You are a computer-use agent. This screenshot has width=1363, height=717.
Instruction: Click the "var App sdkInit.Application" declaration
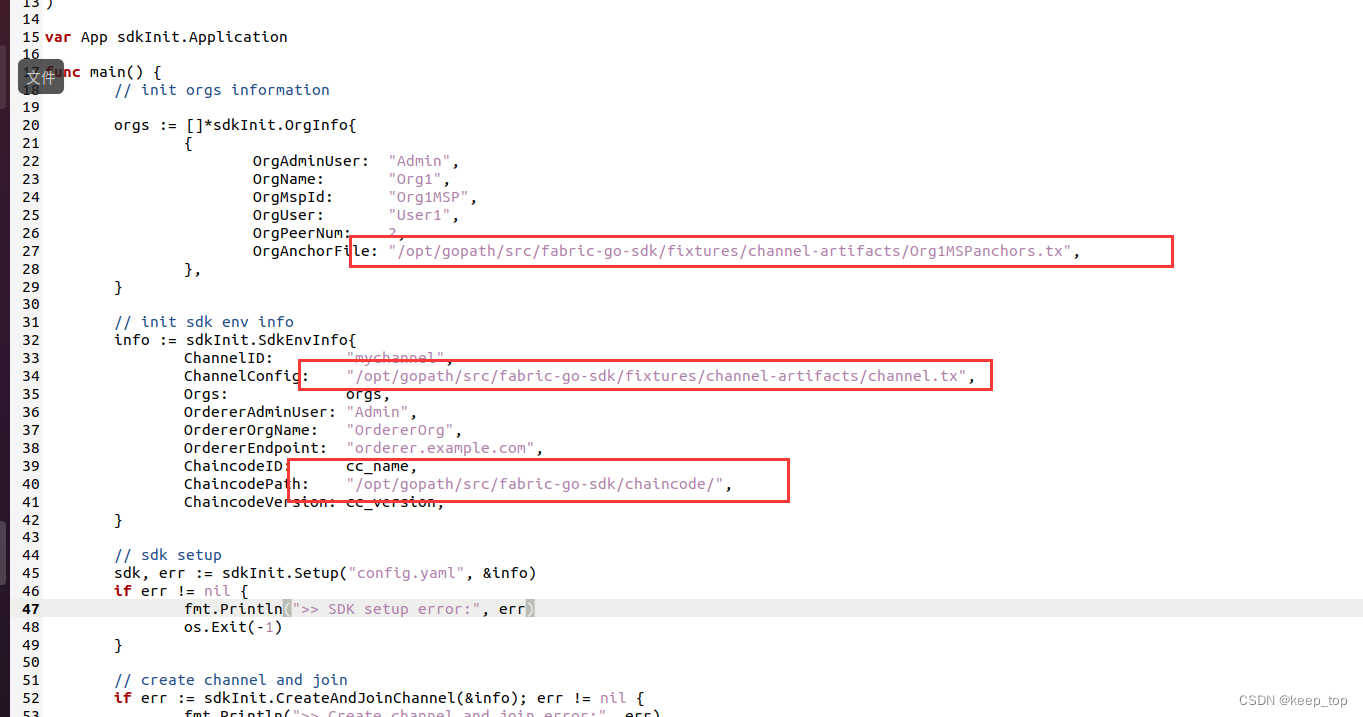pos(166,37)
